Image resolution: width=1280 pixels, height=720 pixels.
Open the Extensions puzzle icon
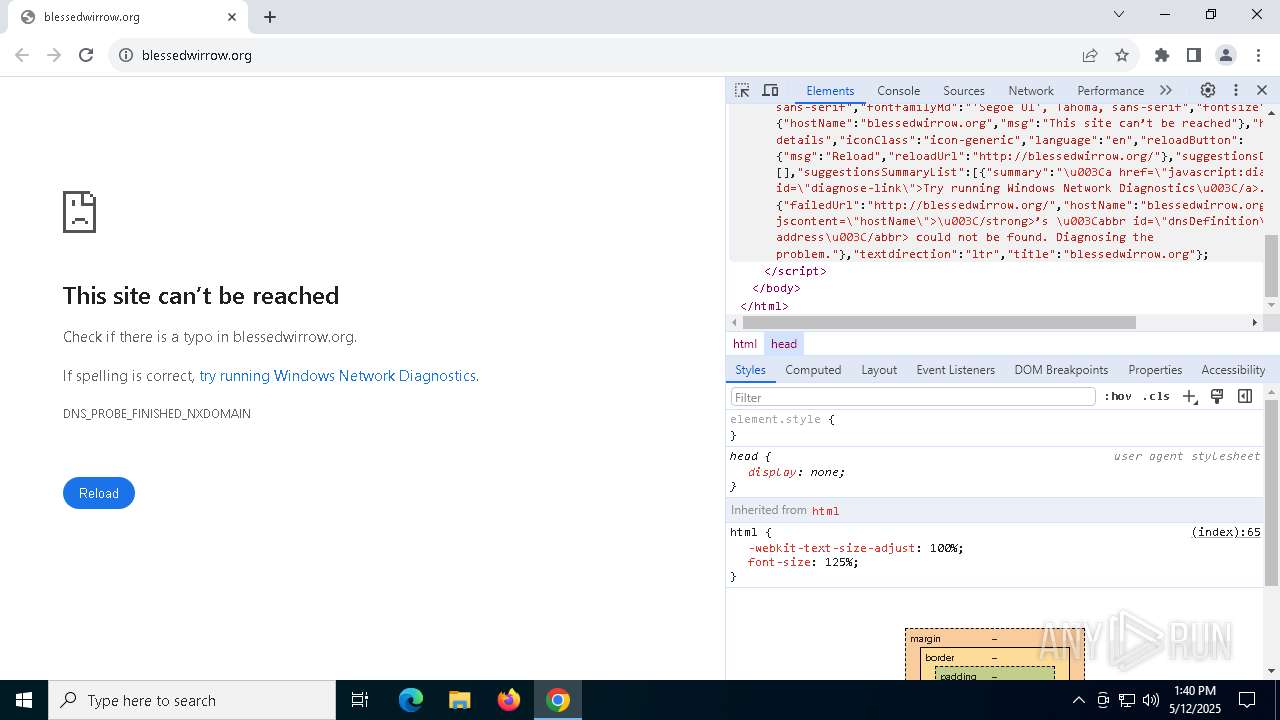[1162, 55]
